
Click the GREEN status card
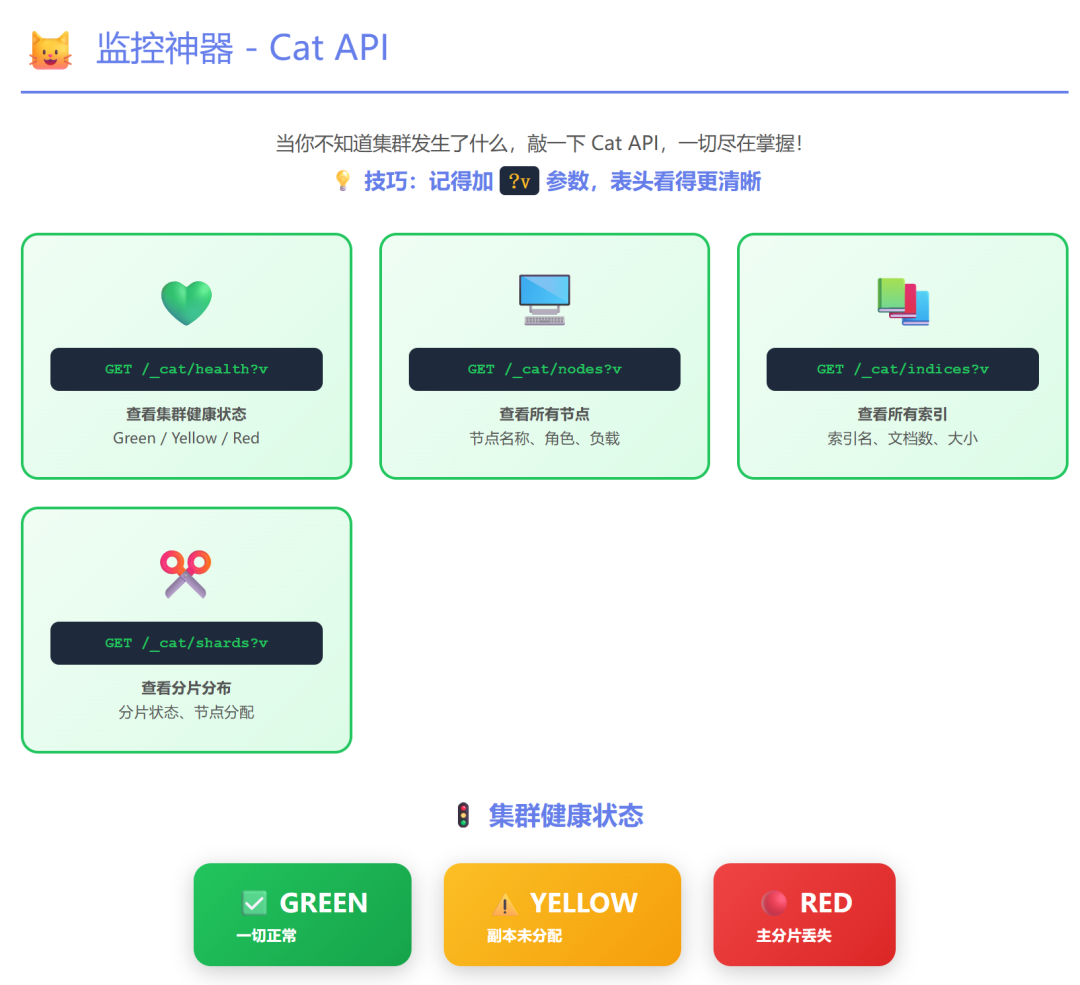302,914
